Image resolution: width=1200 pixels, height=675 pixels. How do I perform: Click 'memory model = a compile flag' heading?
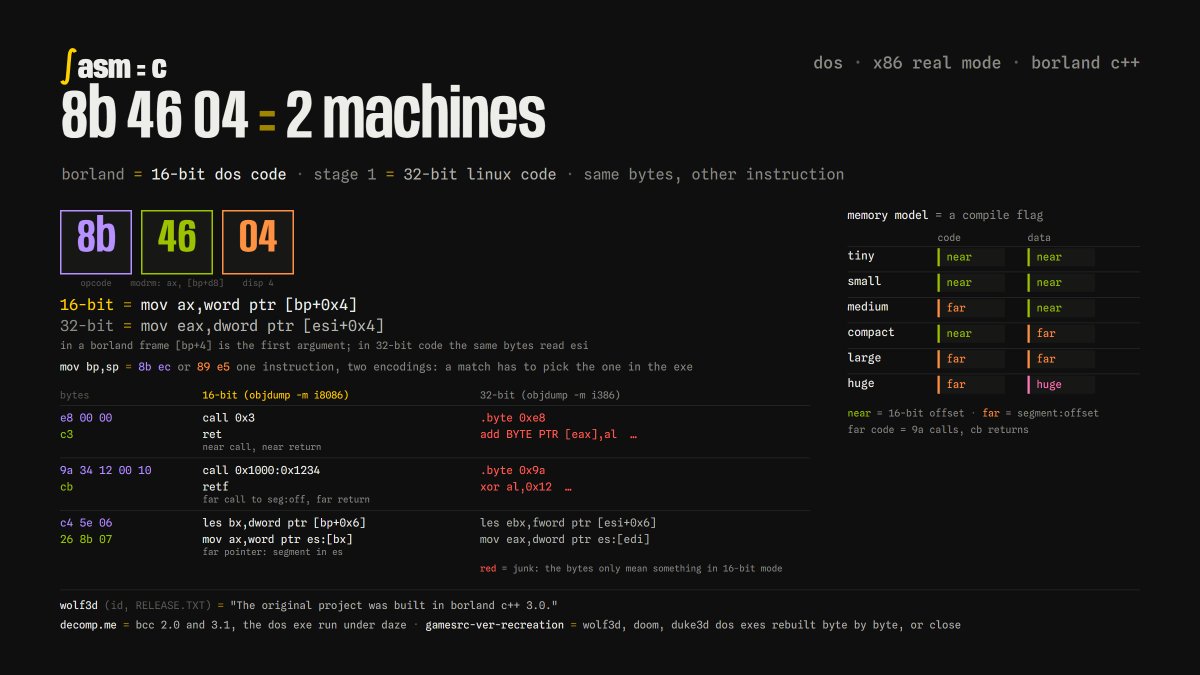pos(945,215)
